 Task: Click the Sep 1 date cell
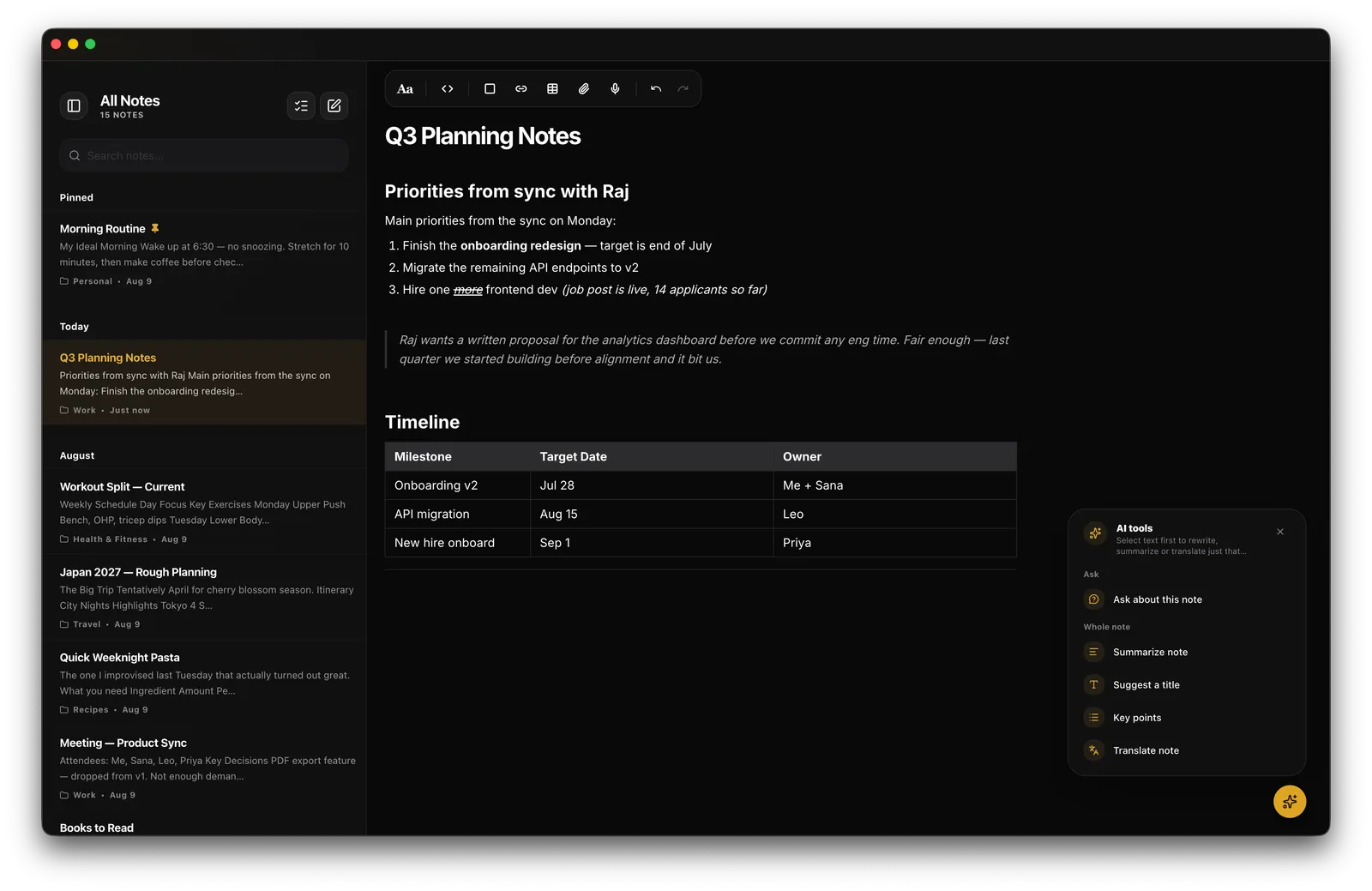(x=652, y=543)
